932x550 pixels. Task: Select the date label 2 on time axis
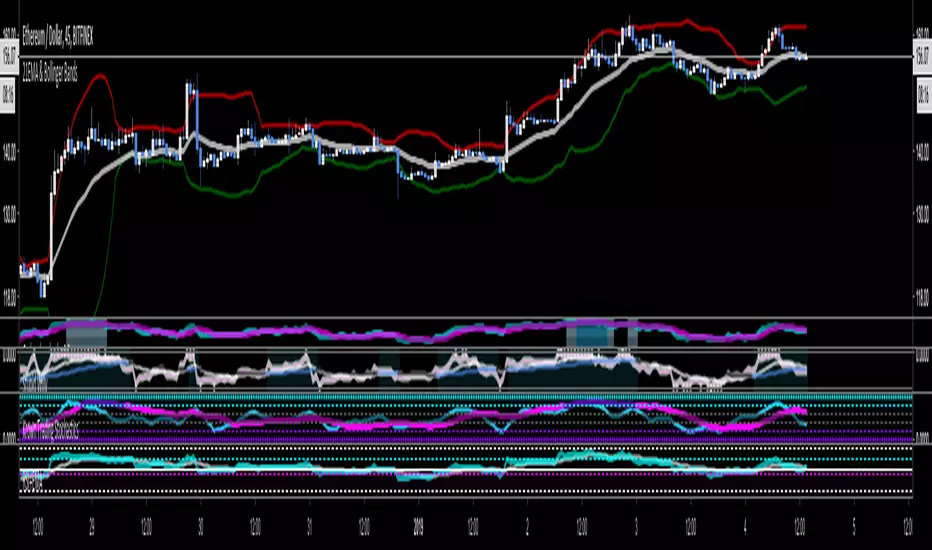tap(527, 527)
